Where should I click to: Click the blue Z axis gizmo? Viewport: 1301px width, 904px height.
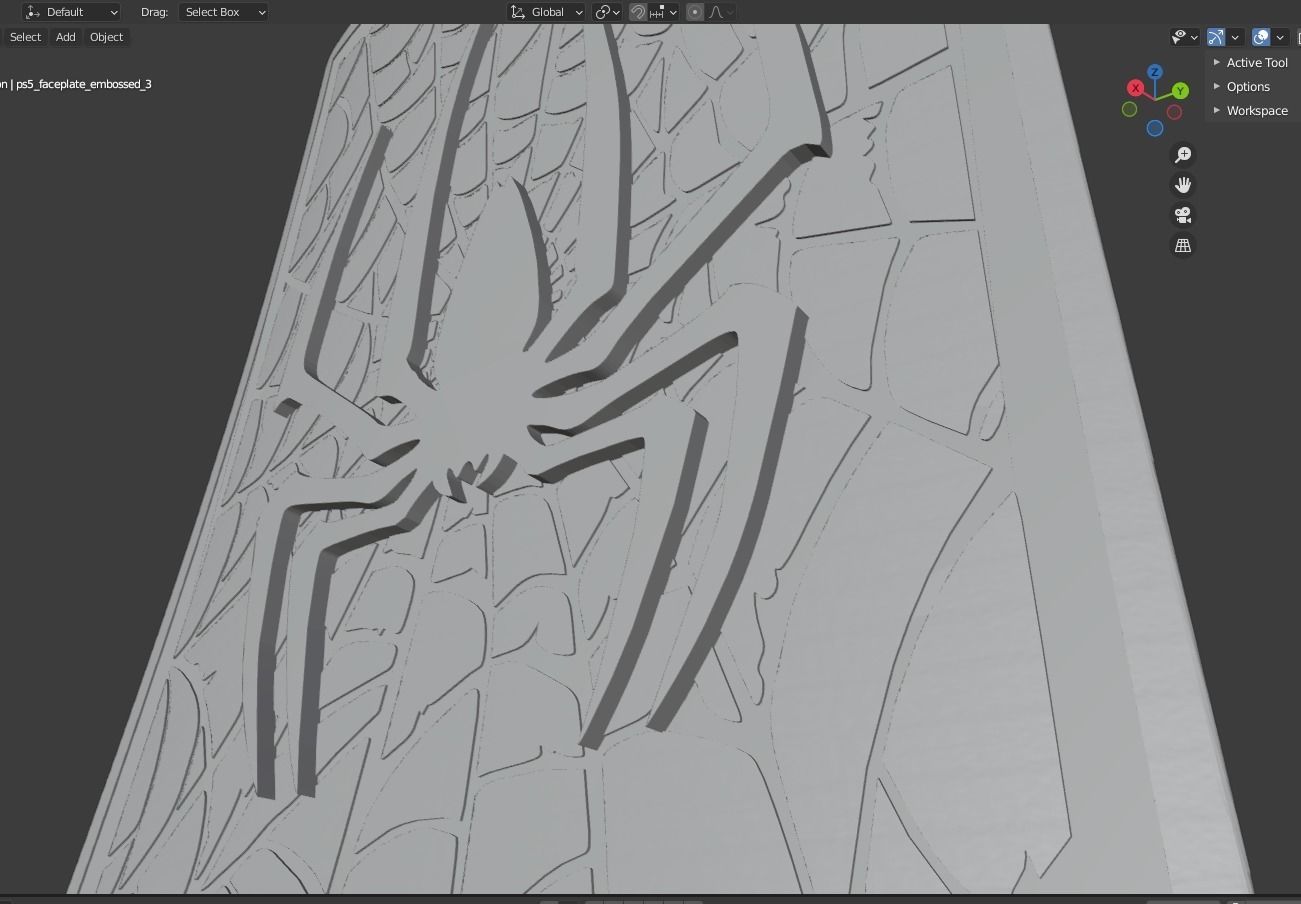(1155, 72)
